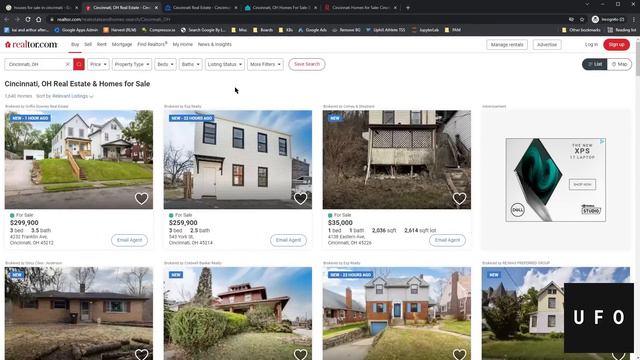
Task: Open the Property Type dropdown
Action: coord(132,64)
